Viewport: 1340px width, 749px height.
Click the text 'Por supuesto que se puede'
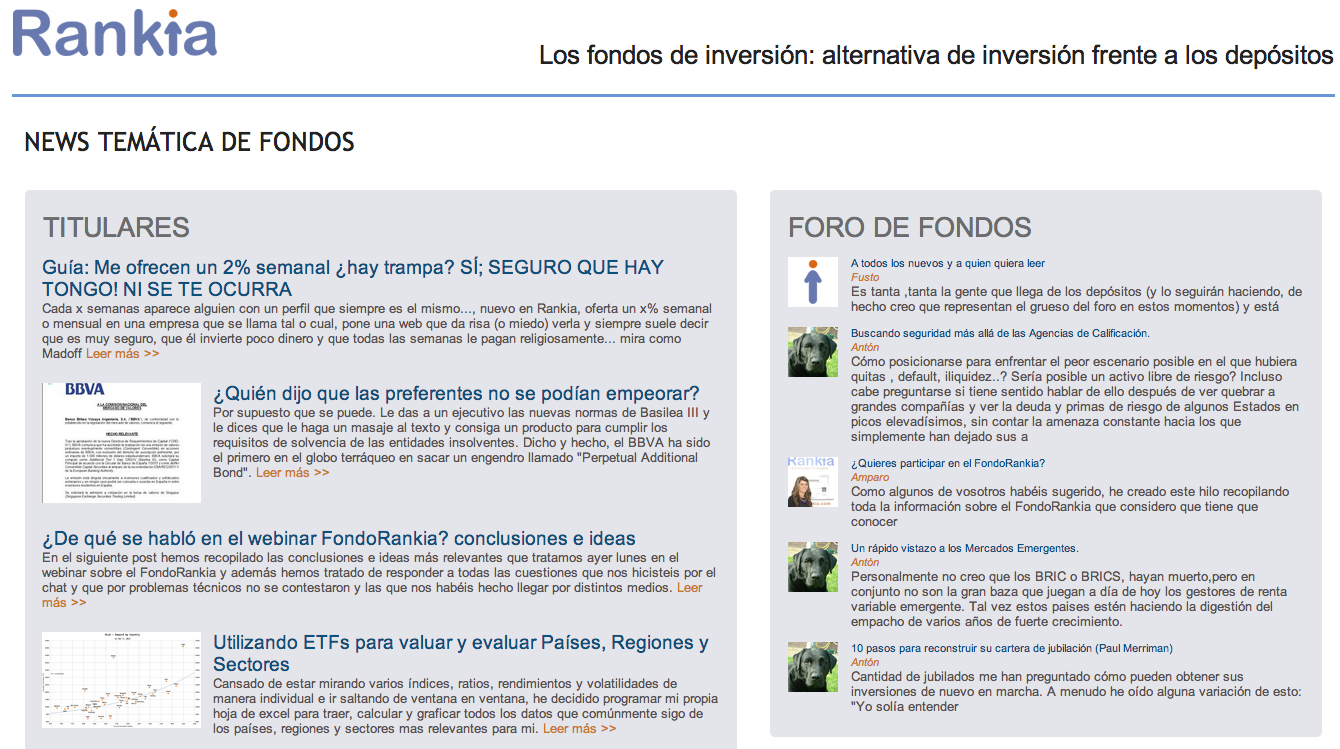[x=290, y=413]
